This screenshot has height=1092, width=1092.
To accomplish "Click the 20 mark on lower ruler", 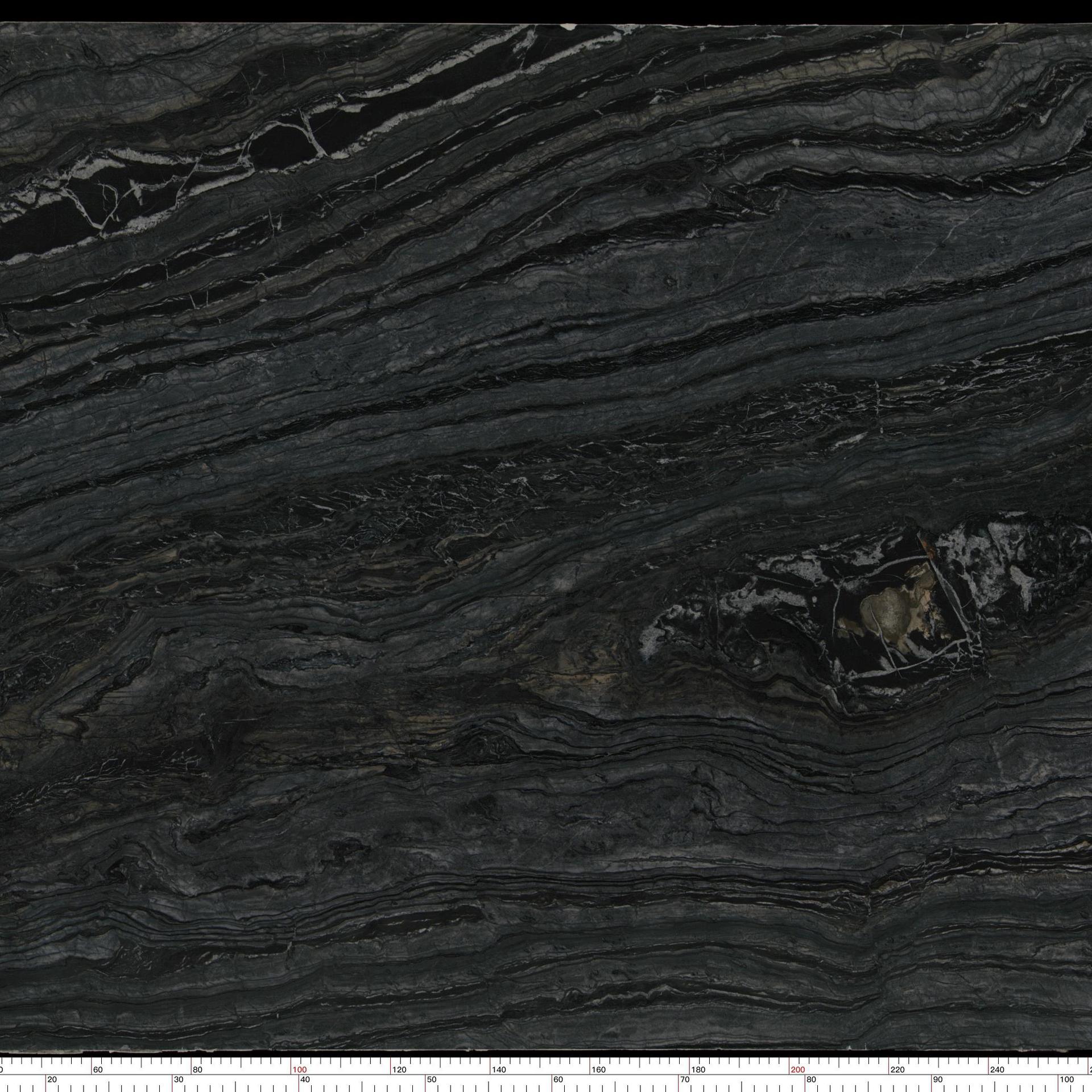I will [52, 1079].
